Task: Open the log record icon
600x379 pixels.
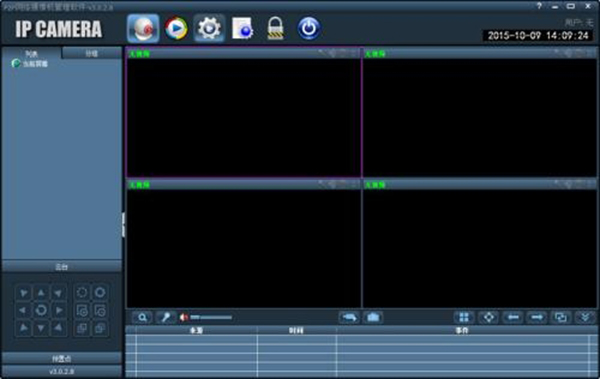Action: [x=242, y=28]
